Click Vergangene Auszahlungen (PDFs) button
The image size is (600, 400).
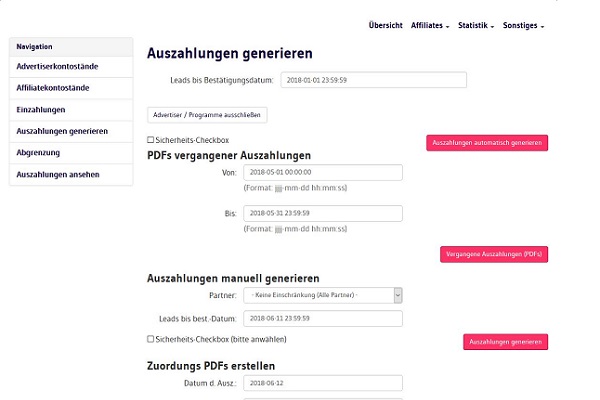[494, 254]
